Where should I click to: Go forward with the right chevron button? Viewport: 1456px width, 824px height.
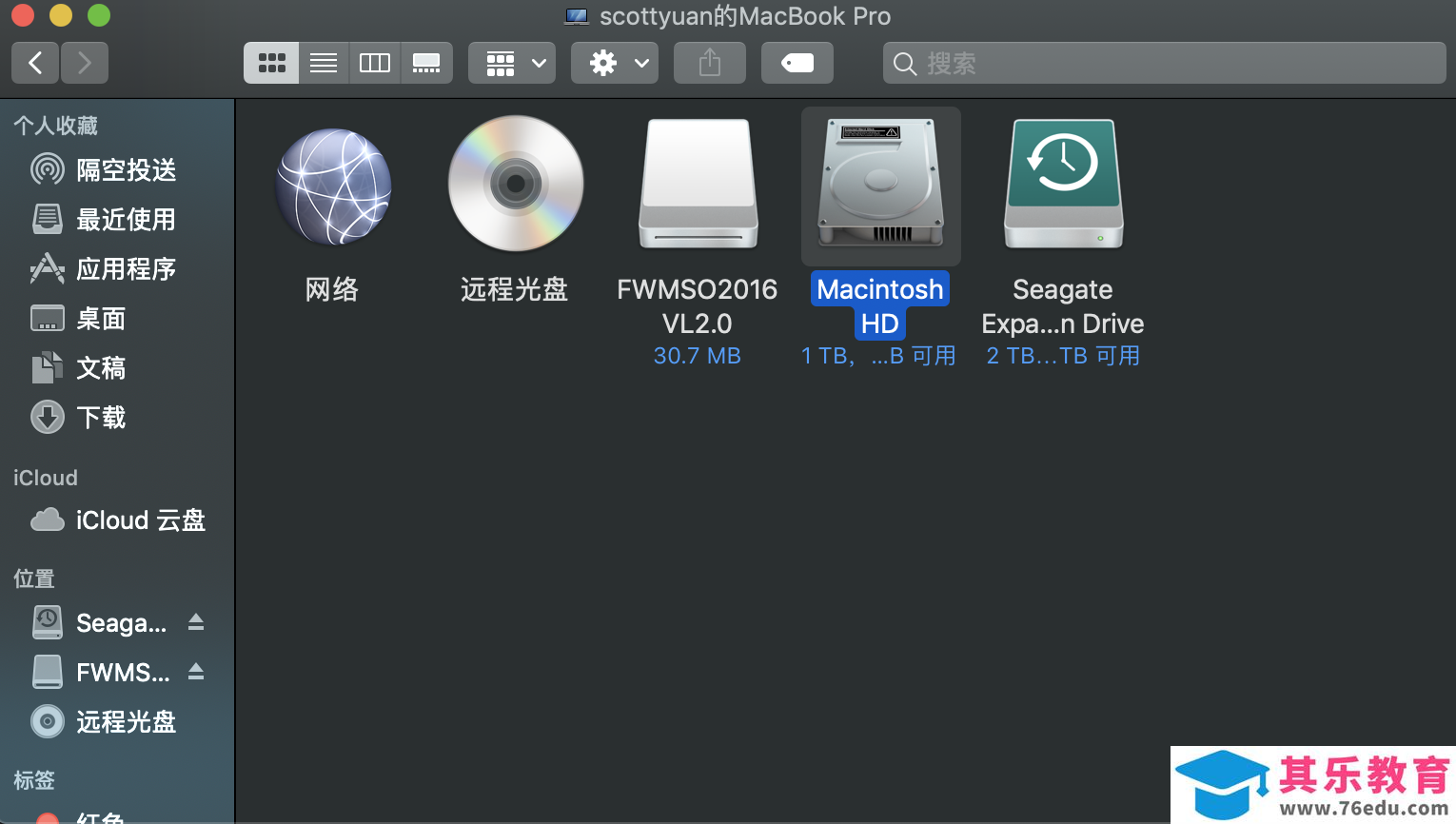point(85,63)
